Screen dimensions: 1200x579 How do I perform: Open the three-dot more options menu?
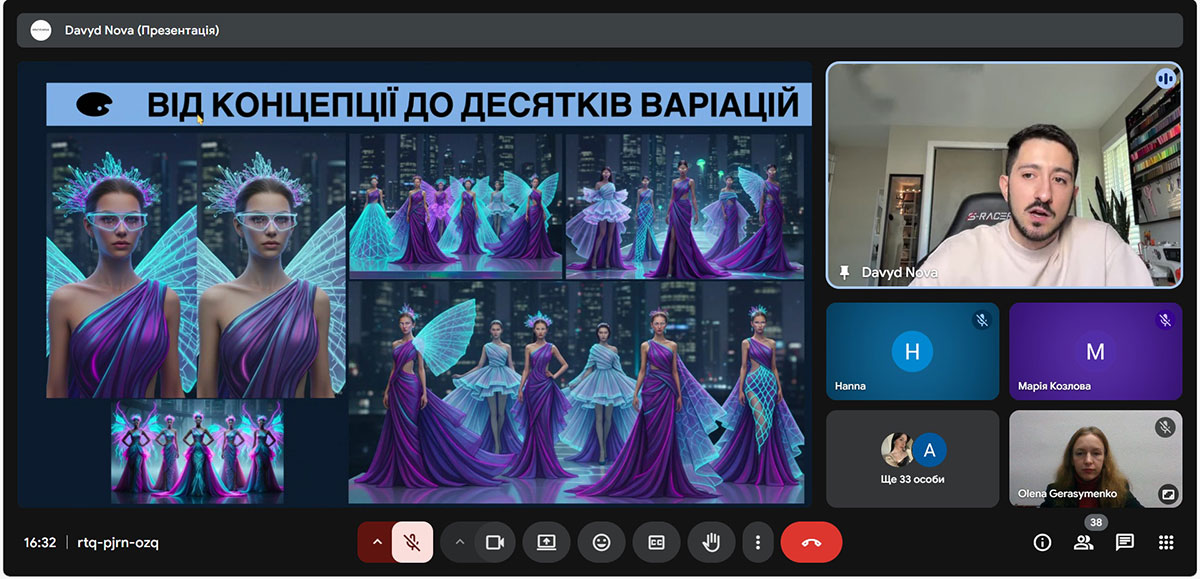pyautogui.click(x=758, y=542)
